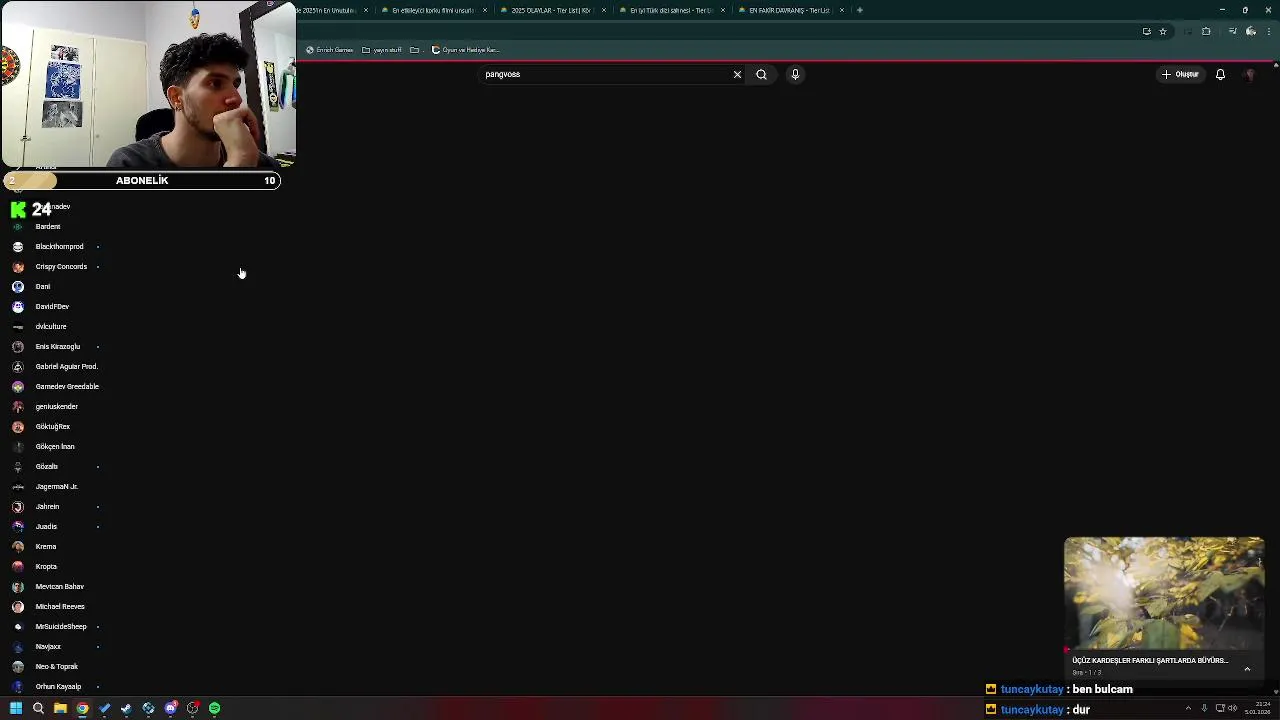Viewport: 1280px width, 720px height.
Task: Expand the miniplayer queue chevron
Action: click(x=1247, y=669)
